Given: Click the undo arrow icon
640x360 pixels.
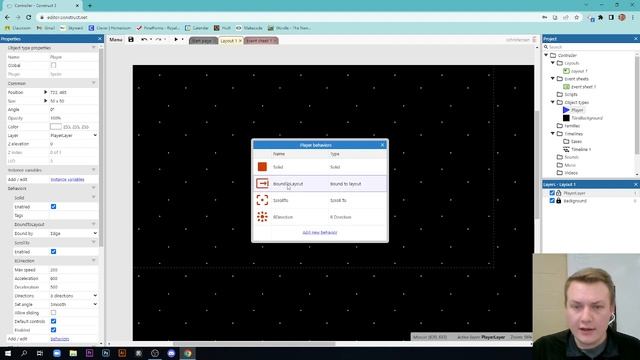Looking at the screenshot, I should (x=144, y=40).
